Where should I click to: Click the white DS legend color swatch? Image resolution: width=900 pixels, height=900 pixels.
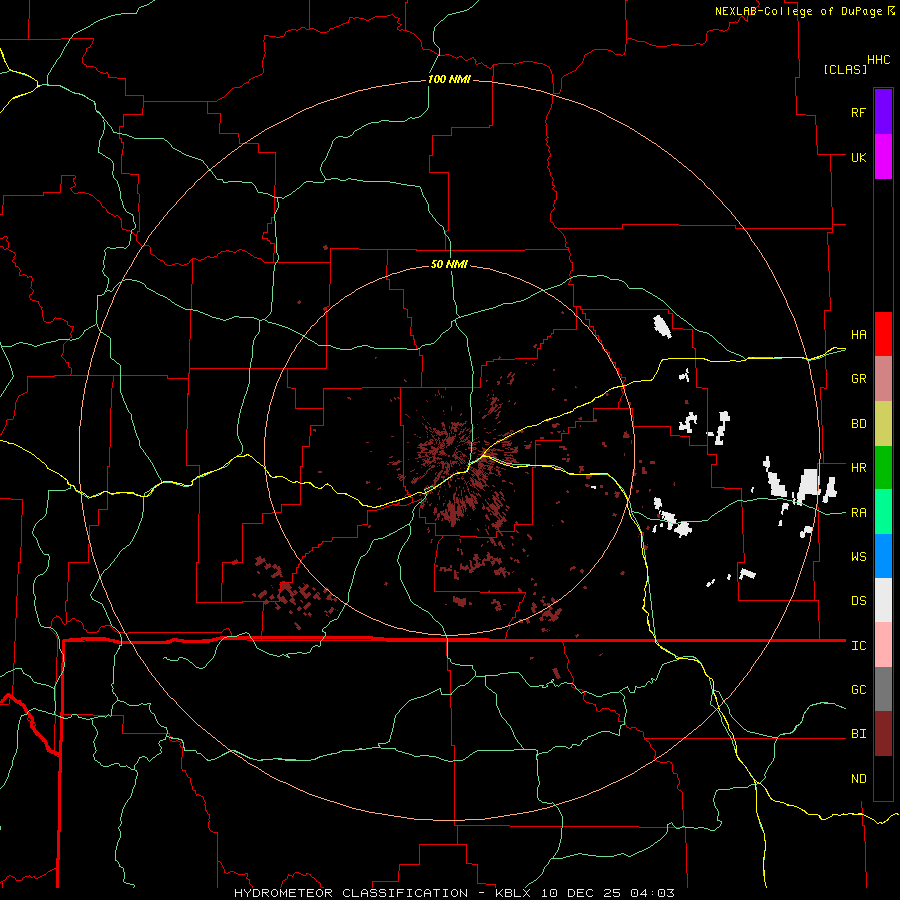point(883,600)
